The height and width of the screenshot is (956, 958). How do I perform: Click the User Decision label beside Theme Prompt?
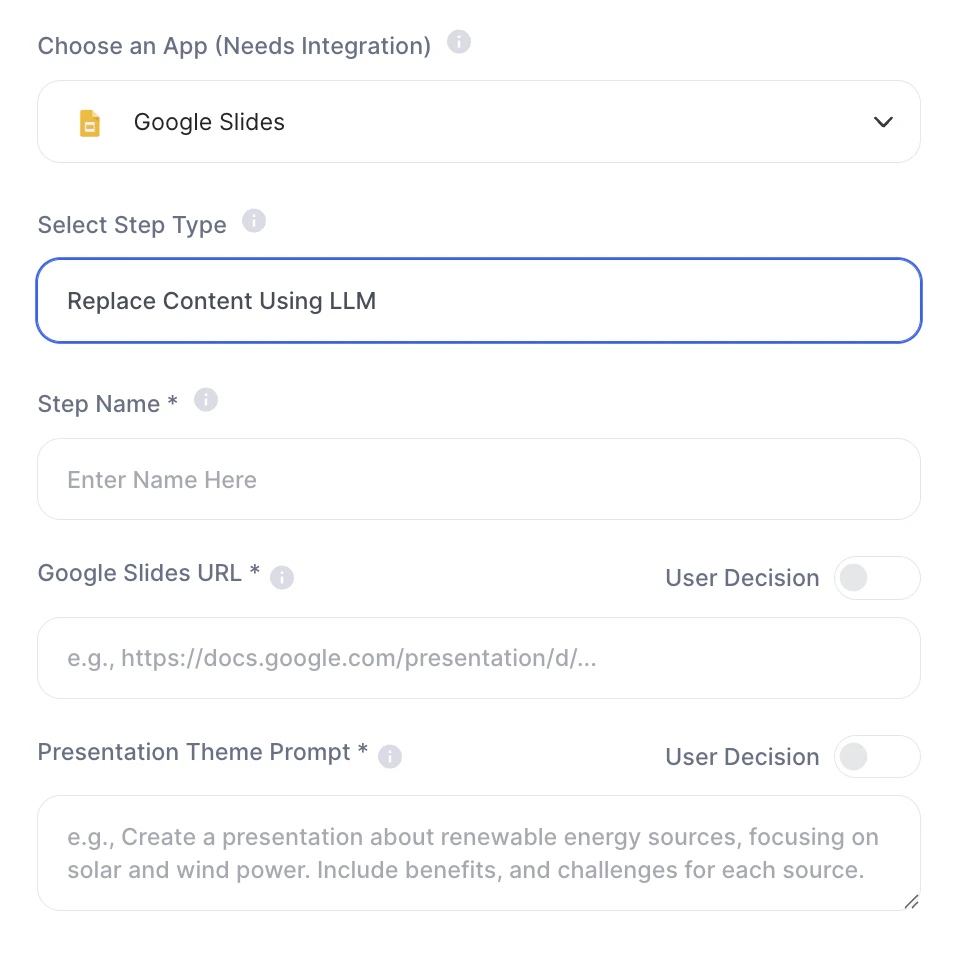click(x=742, y=757)
